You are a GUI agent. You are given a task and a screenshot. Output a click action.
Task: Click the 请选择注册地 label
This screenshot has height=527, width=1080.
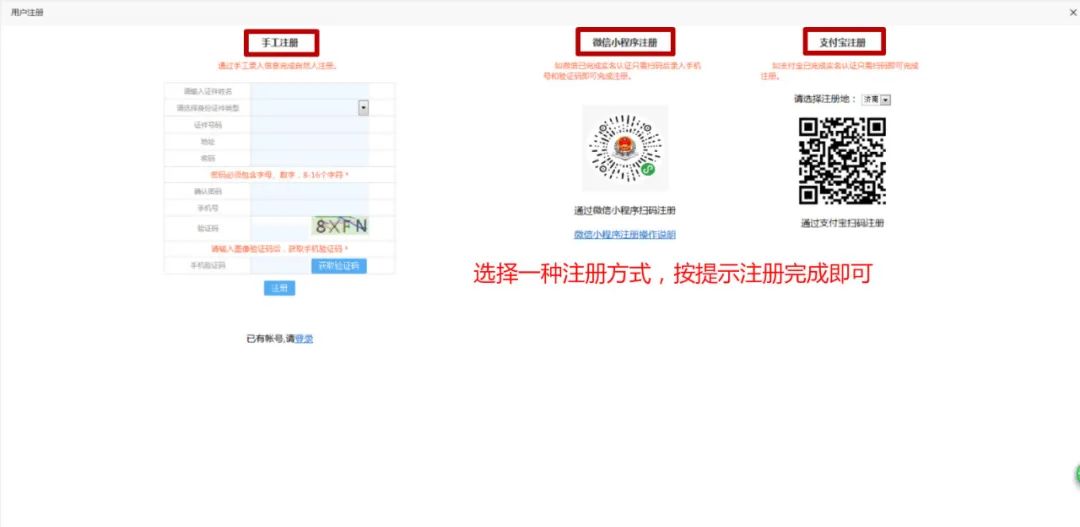click(825, 99)
